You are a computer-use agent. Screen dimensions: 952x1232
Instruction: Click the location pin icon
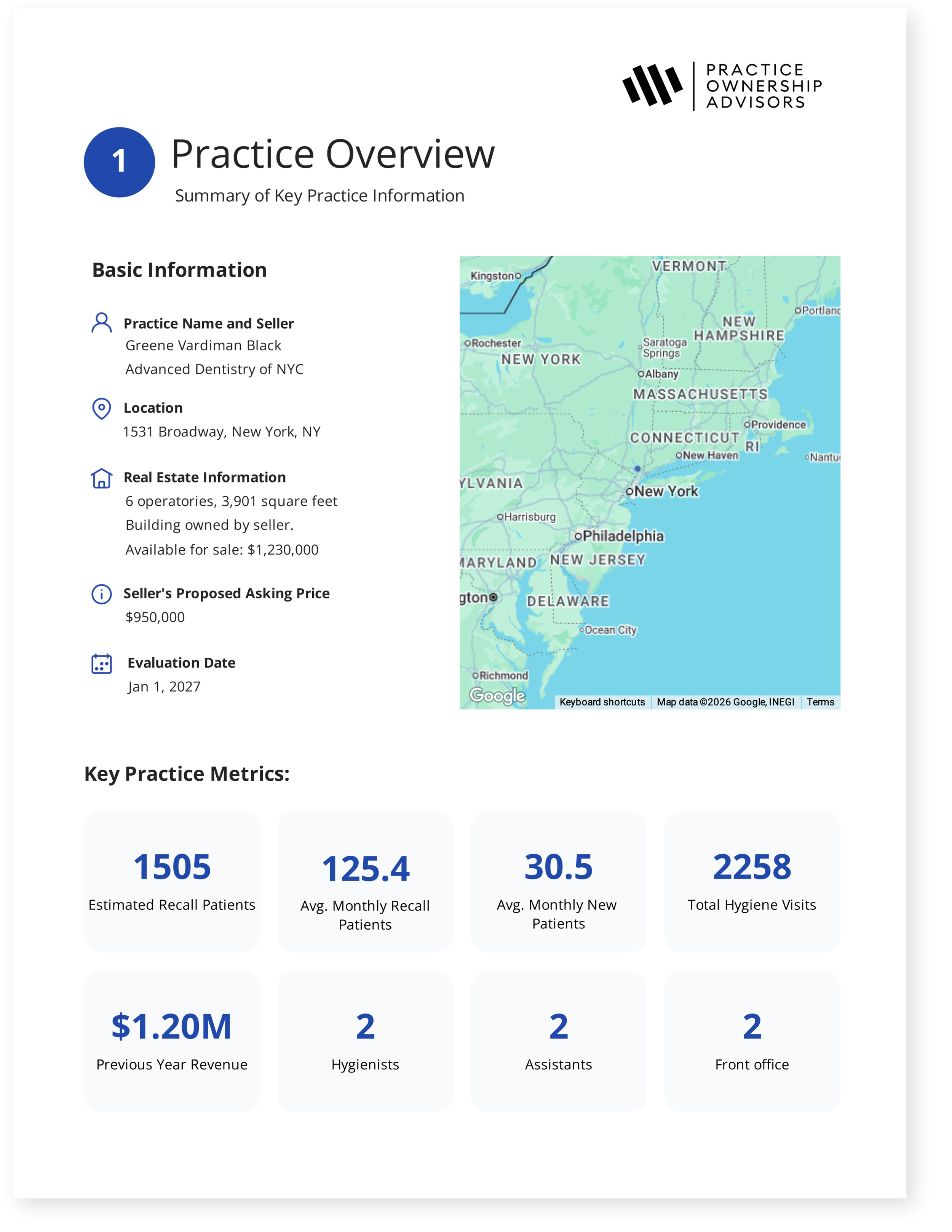pyautogui.click(x=102, y=408)
